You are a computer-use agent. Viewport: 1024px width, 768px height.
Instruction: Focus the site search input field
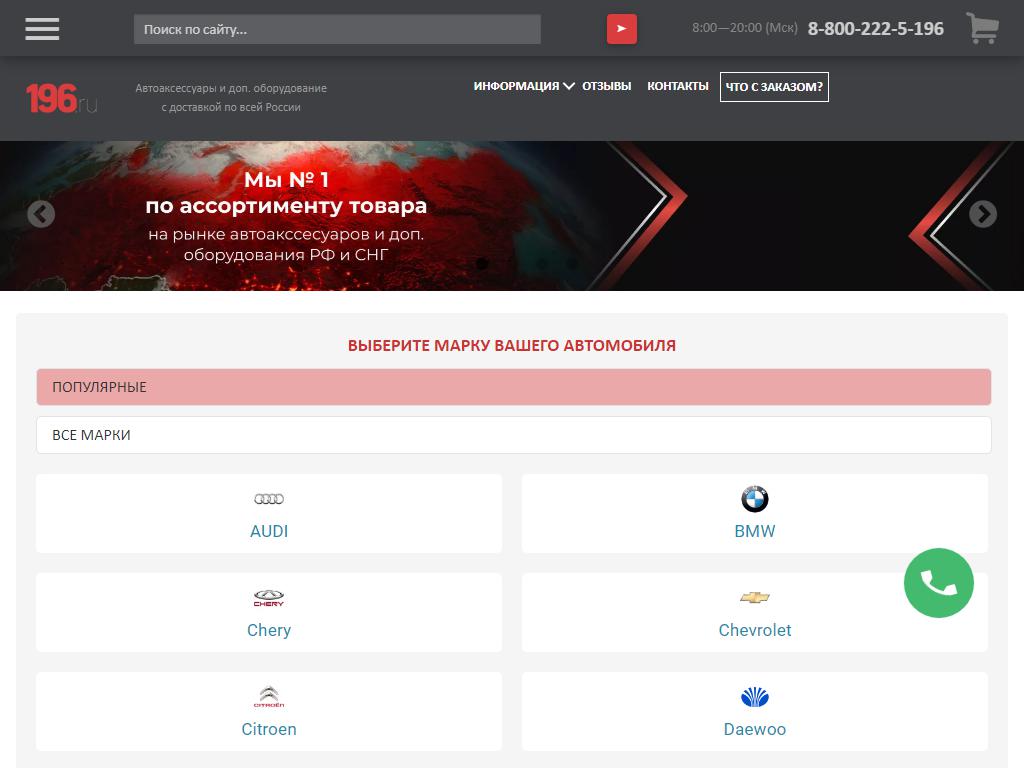pyautogui.click(x=337, y=29)
